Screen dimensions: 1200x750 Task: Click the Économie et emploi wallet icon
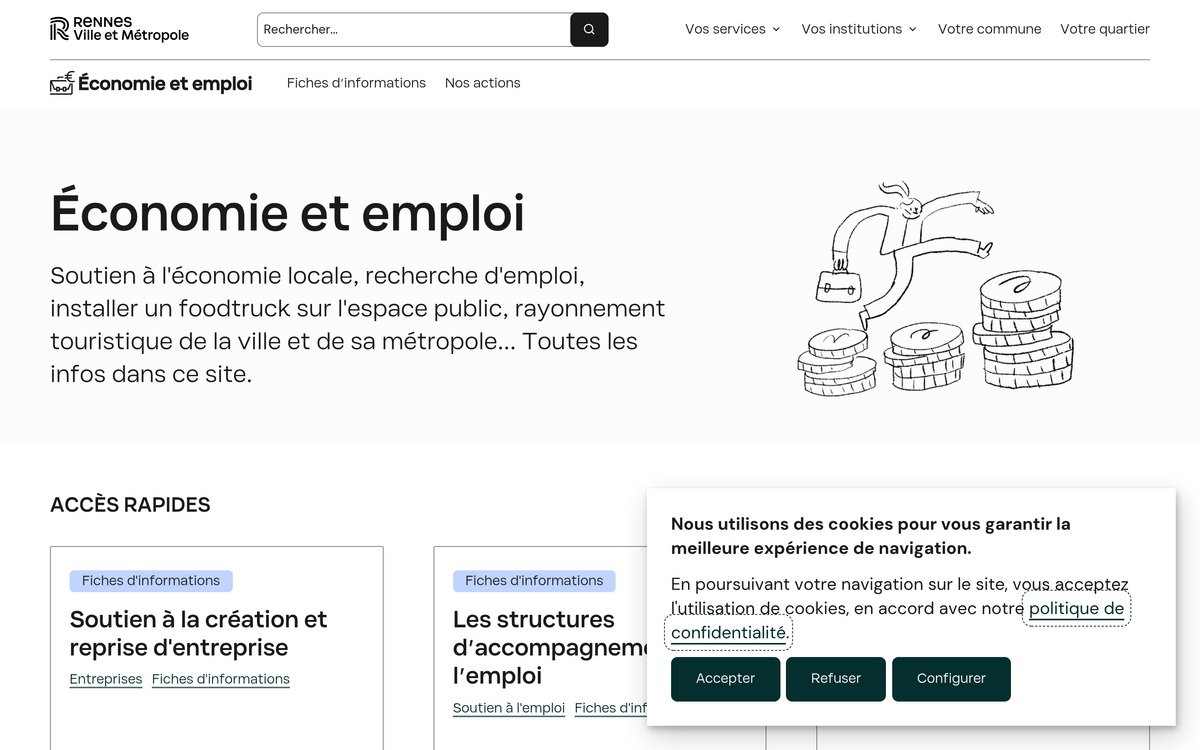pos(62,83)
